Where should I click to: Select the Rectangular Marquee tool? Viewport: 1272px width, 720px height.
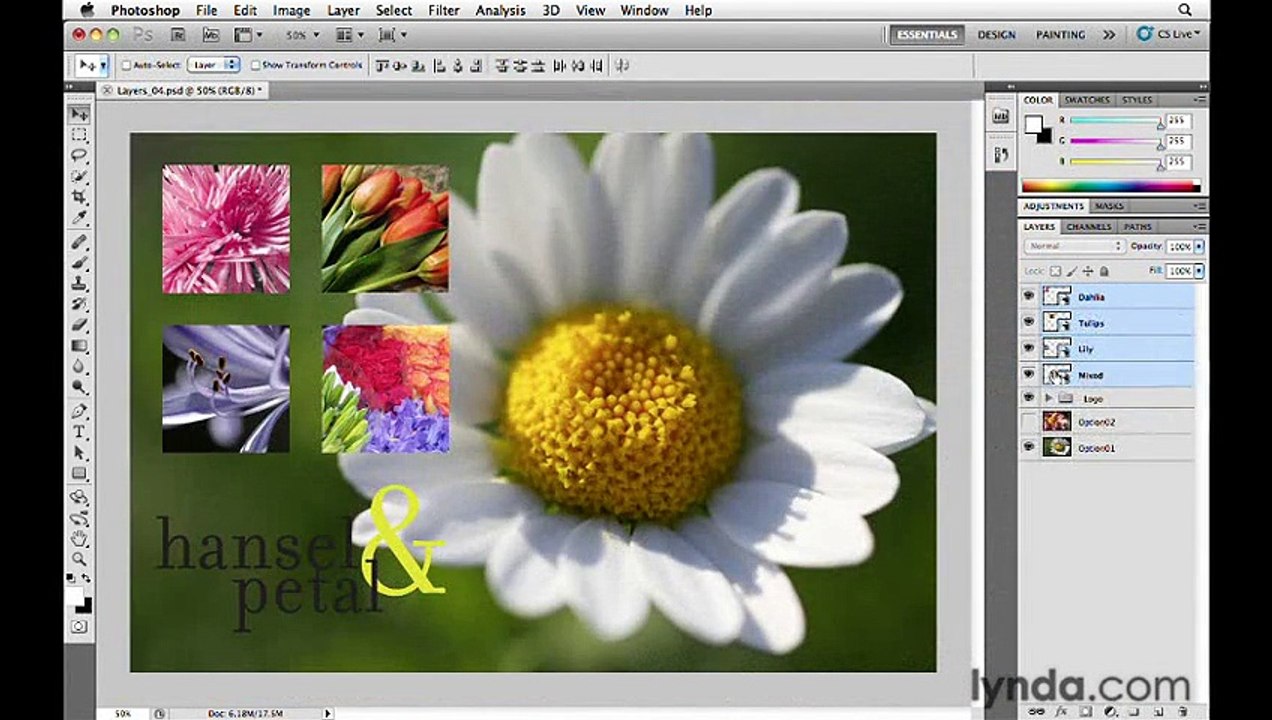tap(79, 135)
